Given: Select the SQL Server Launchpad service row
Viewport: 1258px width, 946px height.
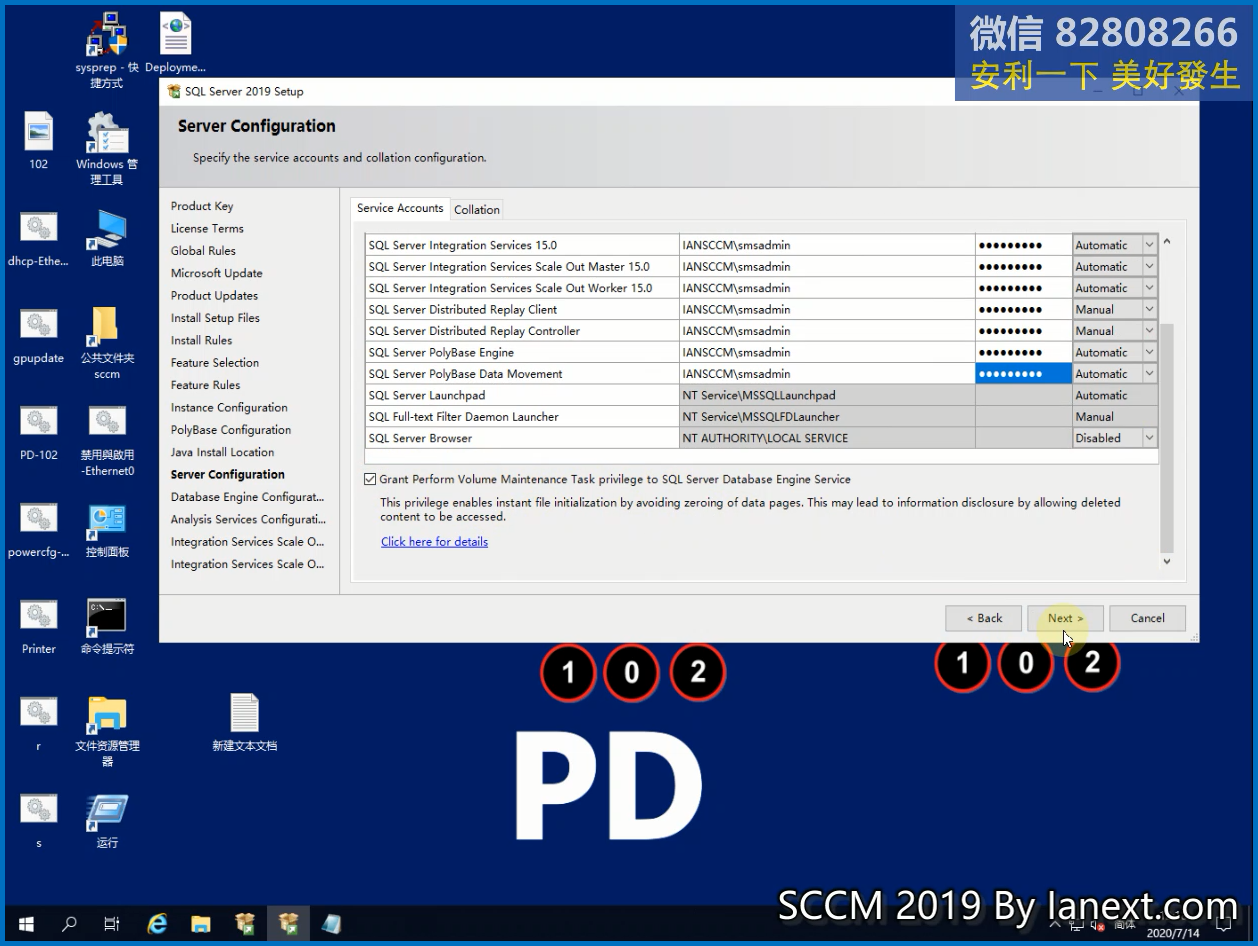Looking at the screenshot, I should (x=761, y=396).
